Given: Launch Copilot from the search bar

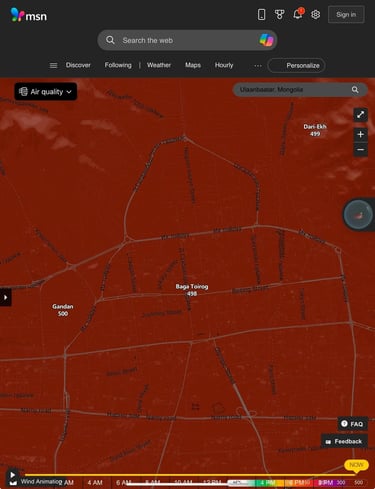Looking at the screenshot, I should [266, 40].
